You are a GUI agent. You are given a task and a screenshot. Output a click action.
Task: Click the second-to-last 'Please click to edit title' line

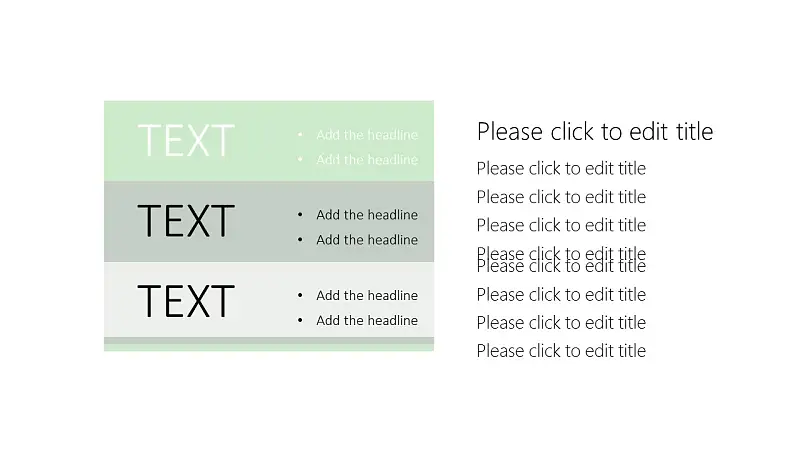[x=561, y=322]
